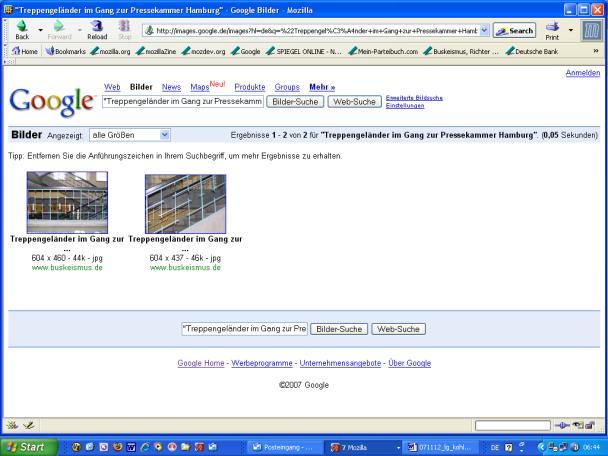Open the 7 Mozilla taskbar group
The image size is (608, 456).
[x=363, y=447]
